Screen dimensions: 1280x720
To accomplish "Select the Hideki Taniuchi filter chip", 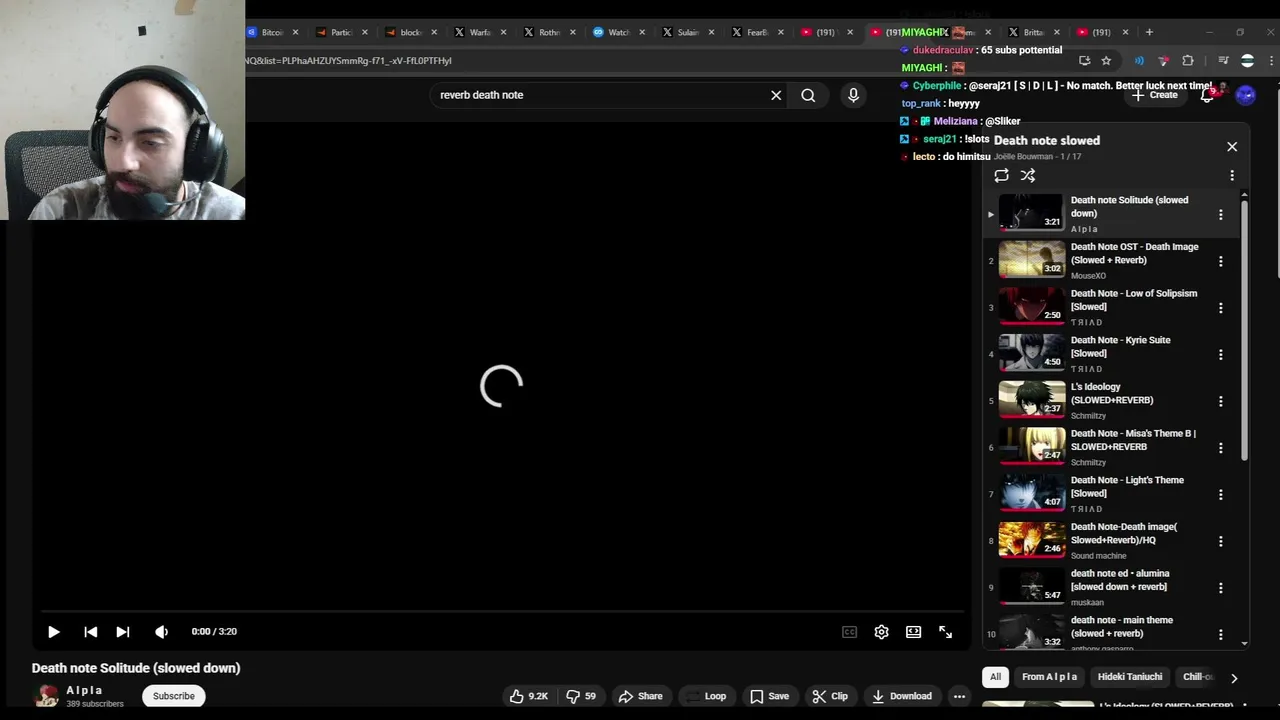I will point(1130,677).
